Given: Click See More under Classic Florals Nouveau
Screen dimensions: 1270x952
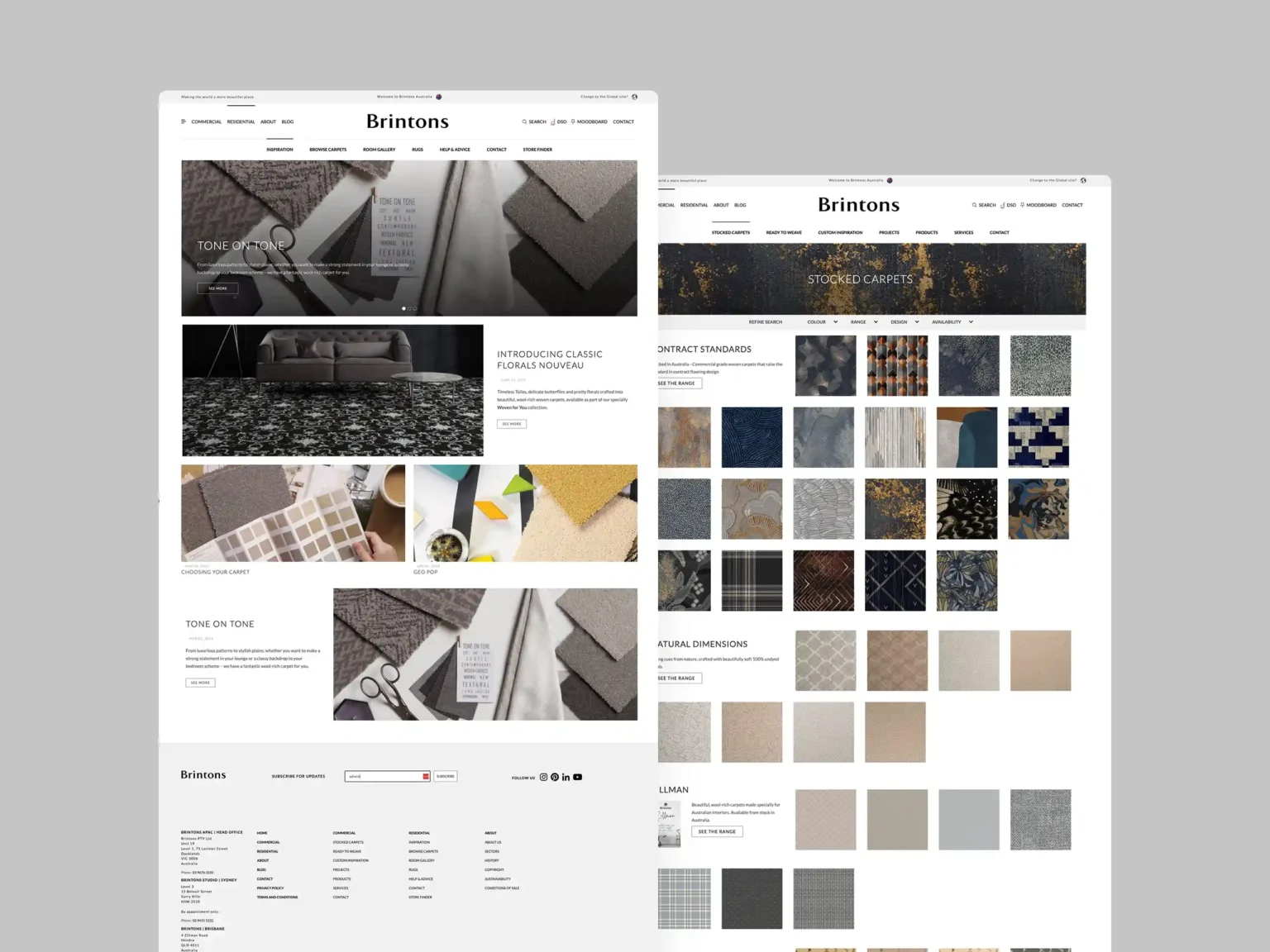Looking at the screenshot, I should 512,424.
